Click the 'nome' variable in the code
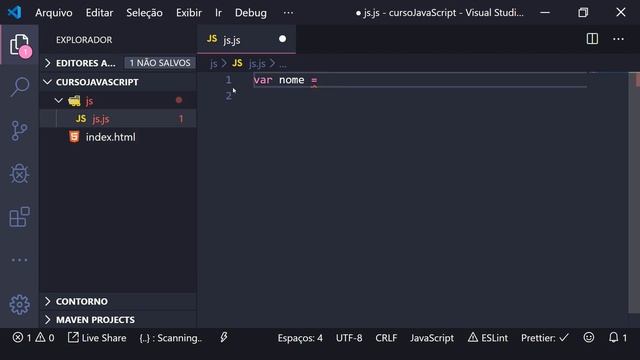Screen dimensions: 640x360 (x=291, y=80)
